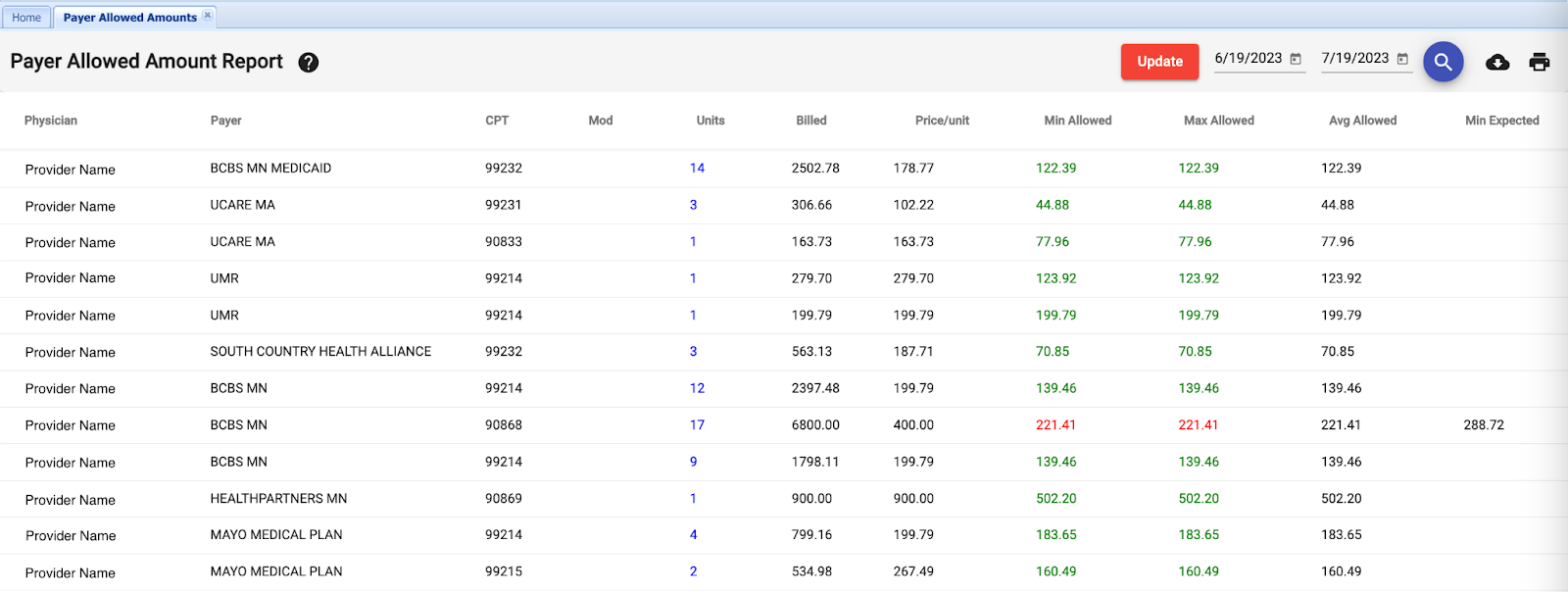
Task: Click units link 12 for BCBS MN
Action: click(x=697, y=389)
